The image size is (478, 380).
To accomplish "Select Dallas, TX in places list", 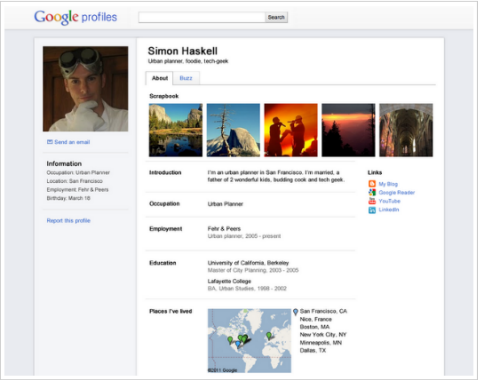I will pyautogui.click(x=313, y=350).
